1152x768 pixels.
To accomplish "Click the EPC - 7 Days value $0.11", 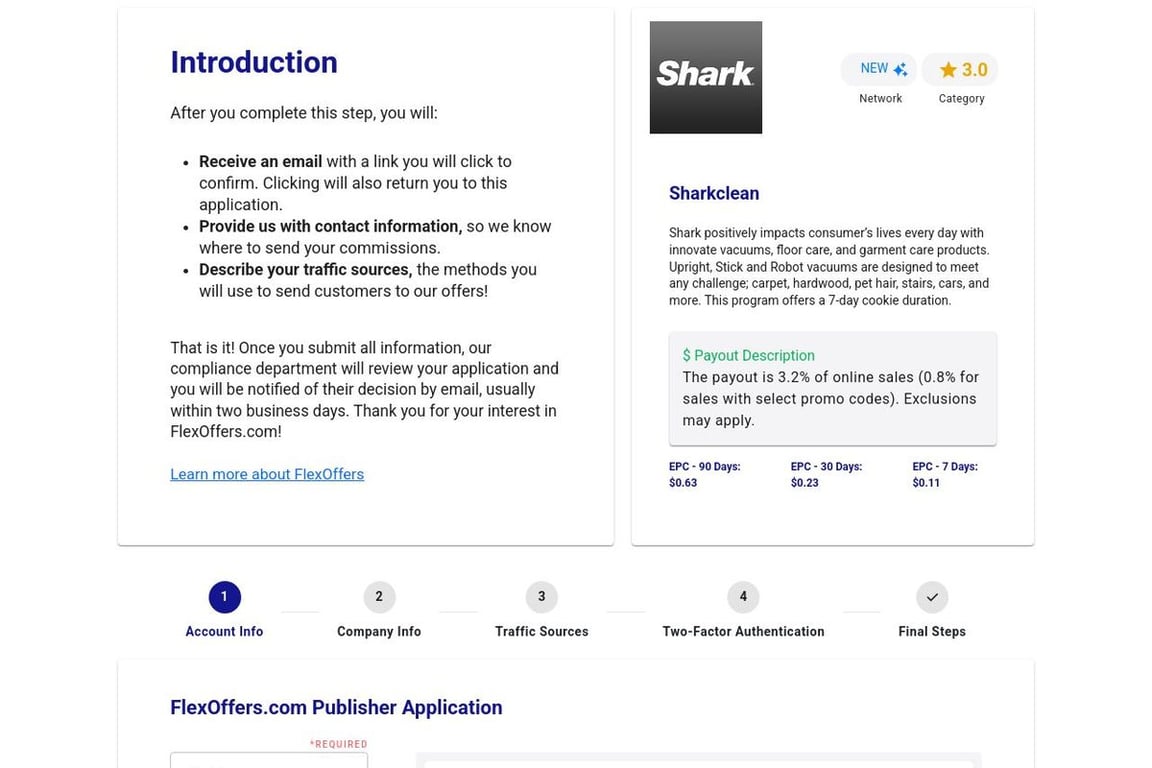I will click(926, 483).
